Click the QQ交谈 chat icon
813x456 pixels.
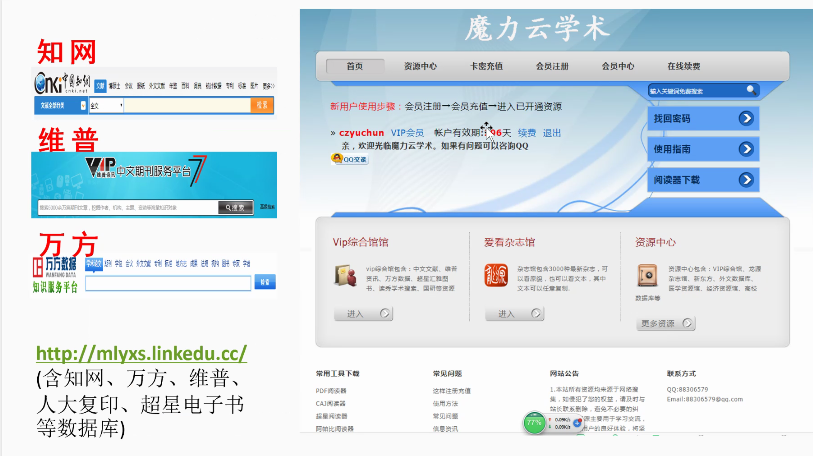click(349, 159)
